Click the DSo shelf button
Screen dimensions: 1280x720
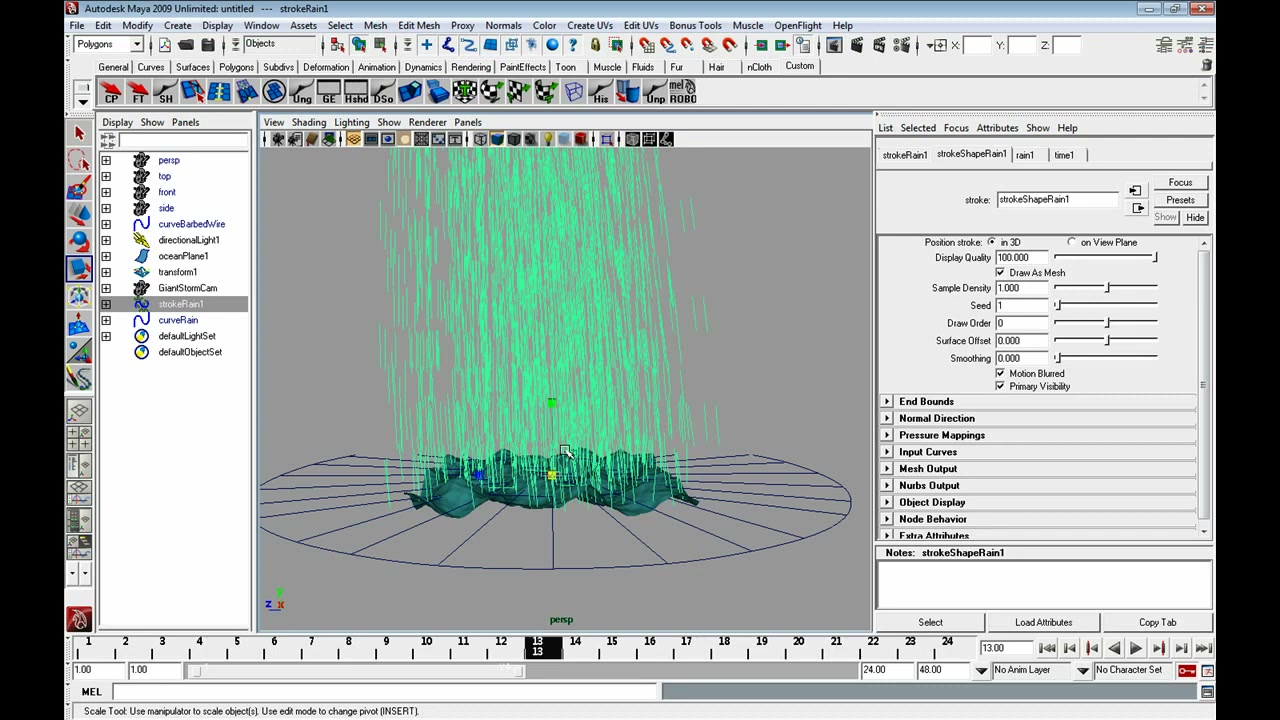382,93
